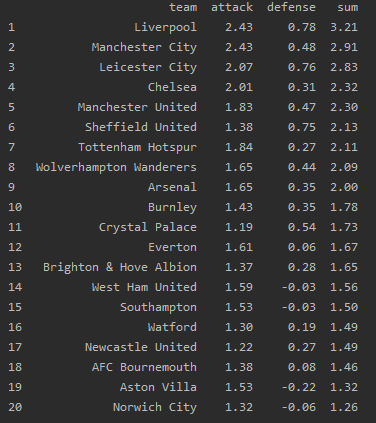Screen dimensions: 376x423
Task: Select the Liverpool team name
Action: pyautogui.click(x=166, y=27)
